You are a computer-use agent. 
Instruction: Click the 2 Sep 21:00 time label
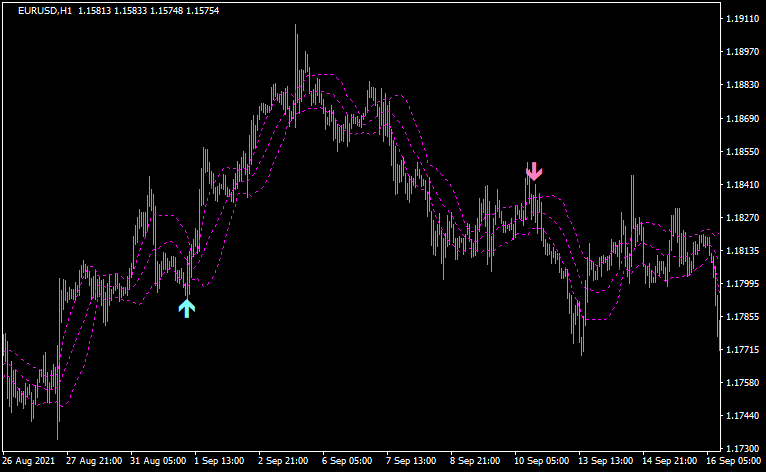pyautogui.click(x=285, y=462)
